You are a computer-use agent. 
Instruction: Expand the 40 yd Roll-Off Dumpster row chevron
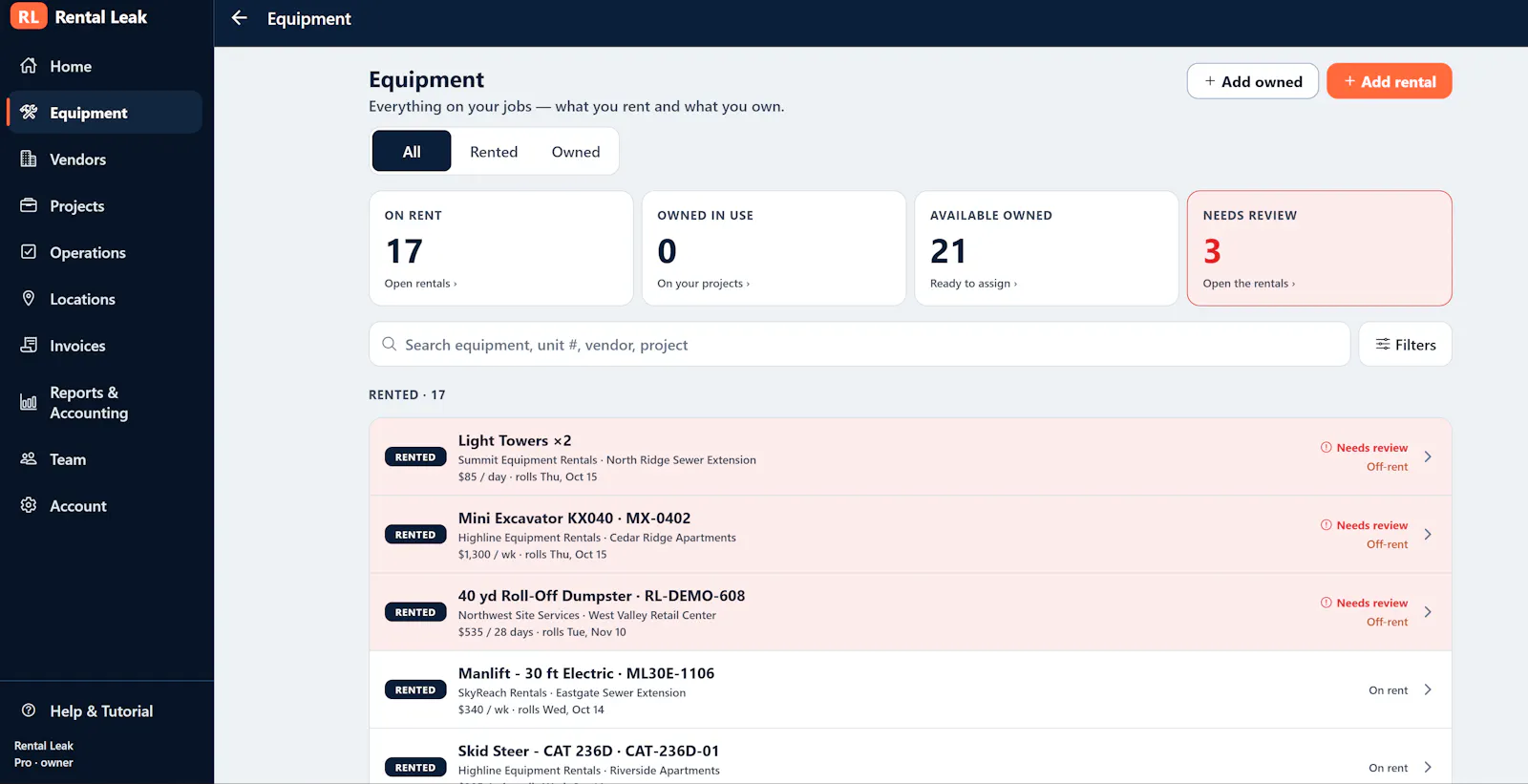click(1428, 612)
